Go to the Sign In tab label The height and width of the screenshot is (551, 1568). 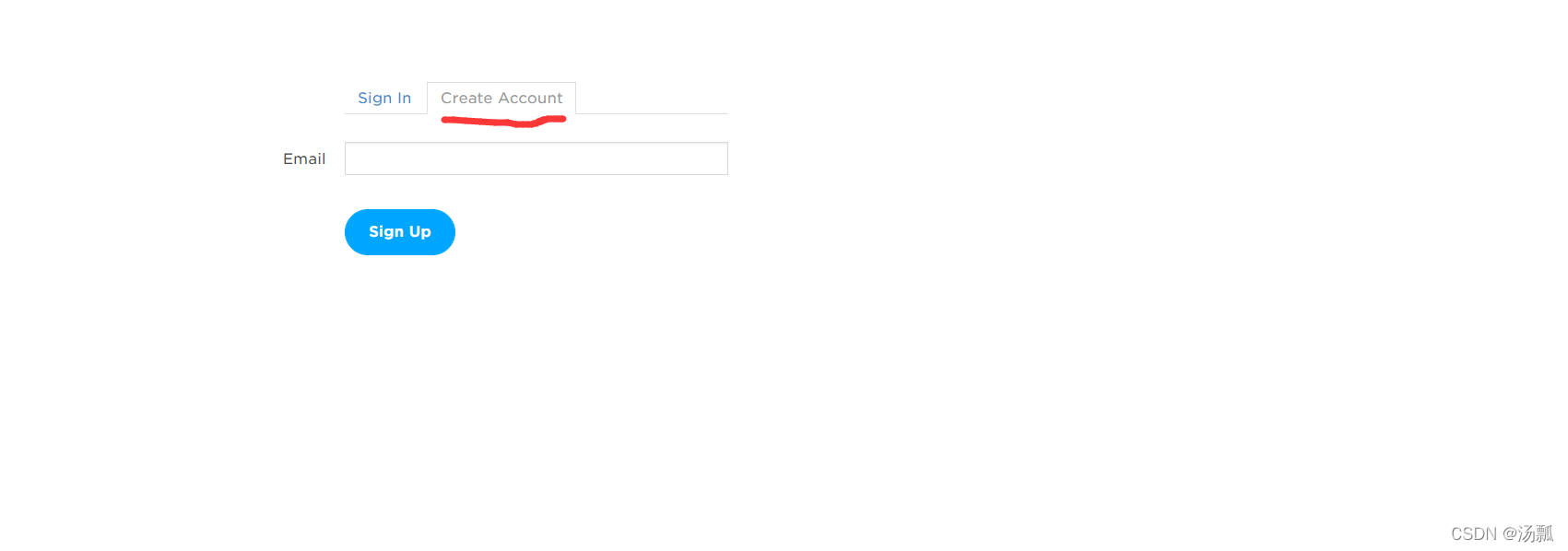[x=384, y=98]
